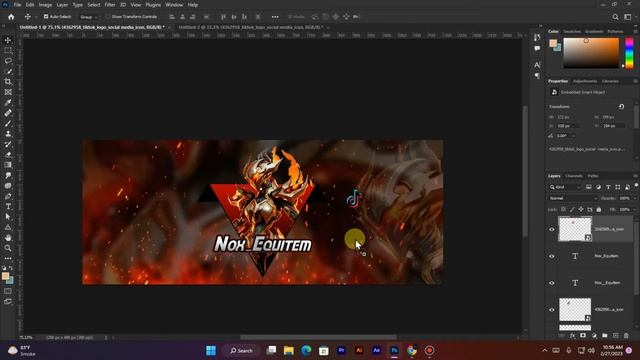Screen dimensions: 640x360
Task: Hide the second Nox_Equitem text layer
Action: [552, 283]
